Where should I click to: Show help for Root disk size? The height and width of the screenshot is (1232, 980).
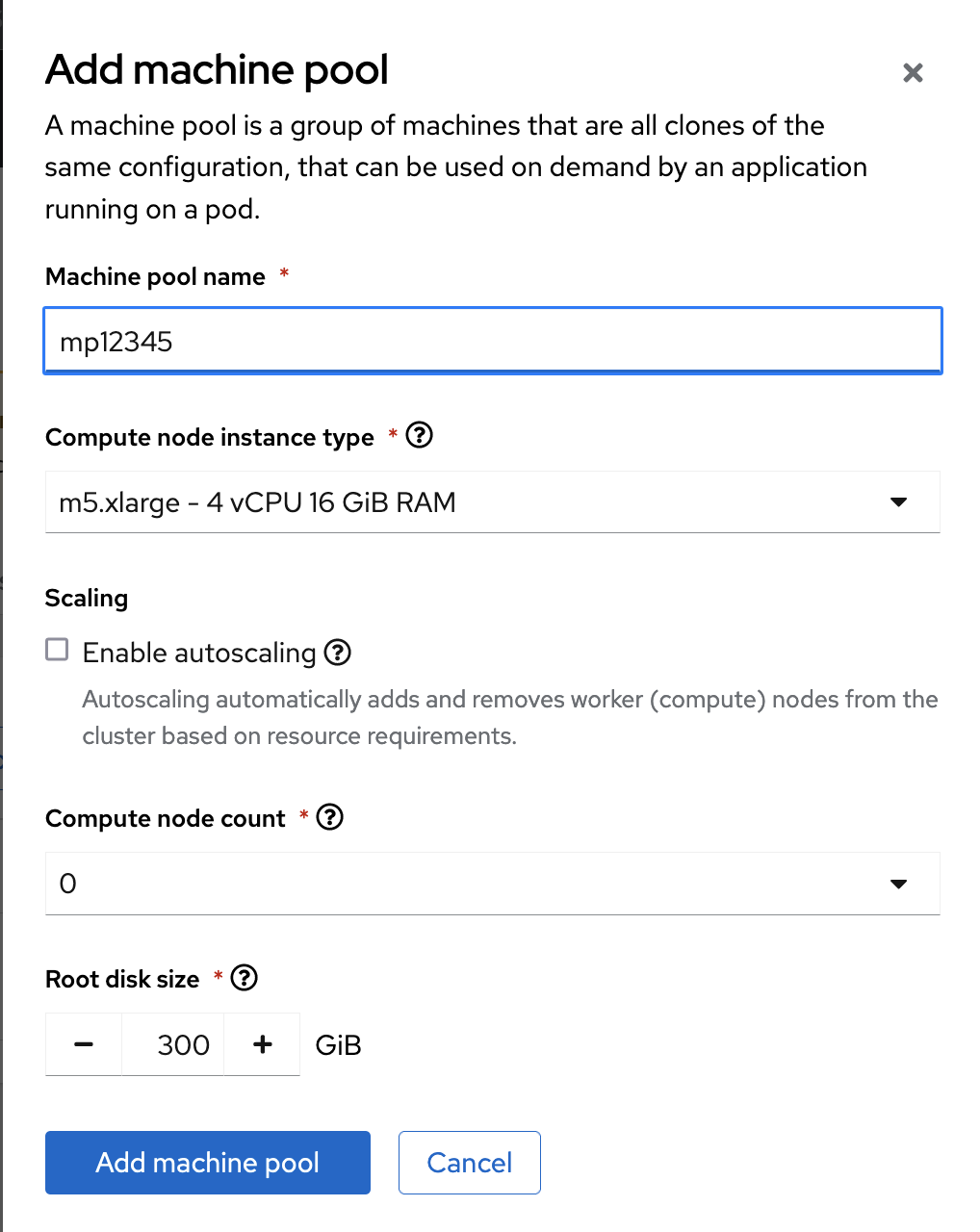(245, 978)
